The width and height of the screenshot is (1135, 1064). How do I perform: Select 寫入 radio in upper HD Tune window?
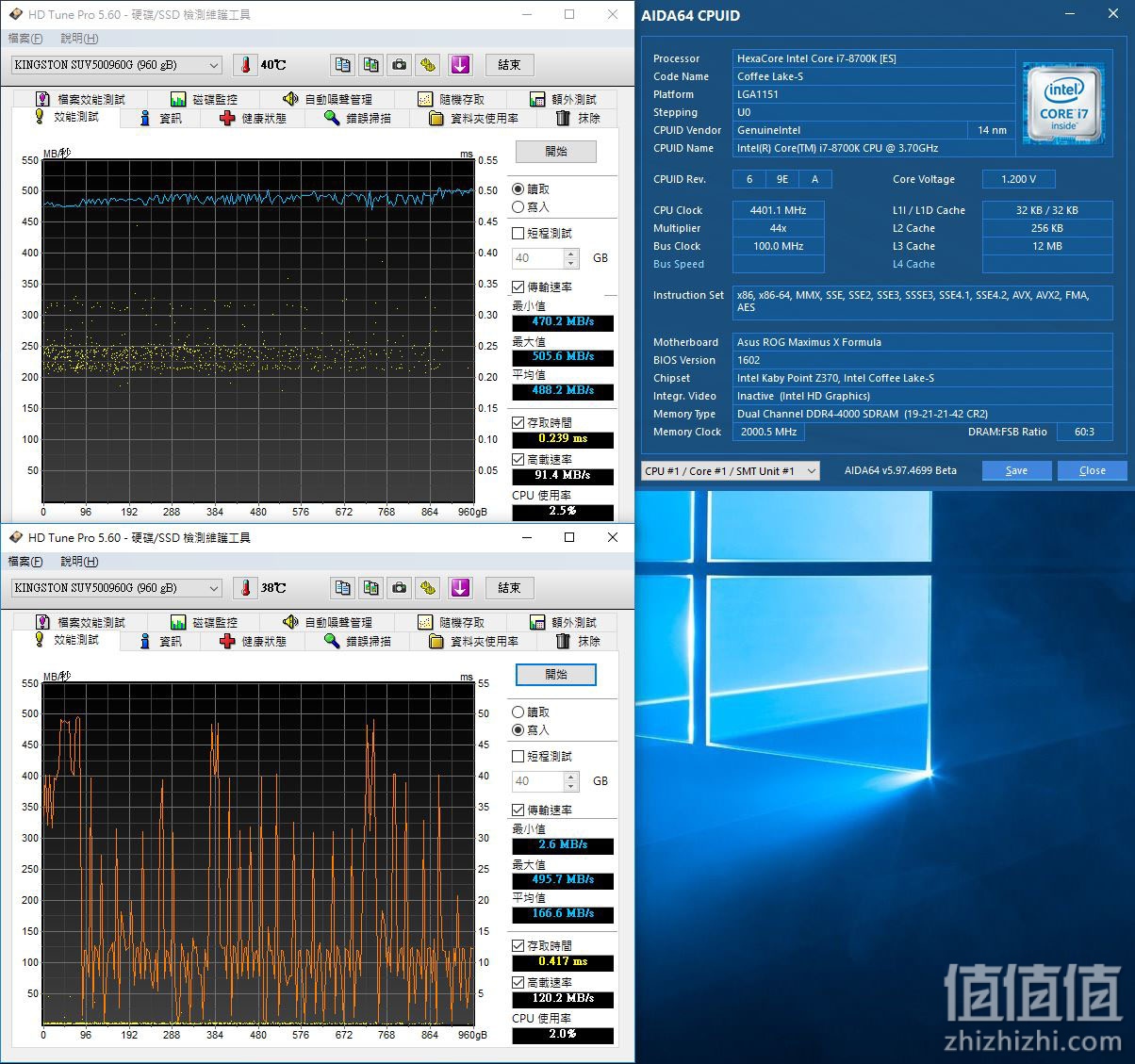click(518, 207)
